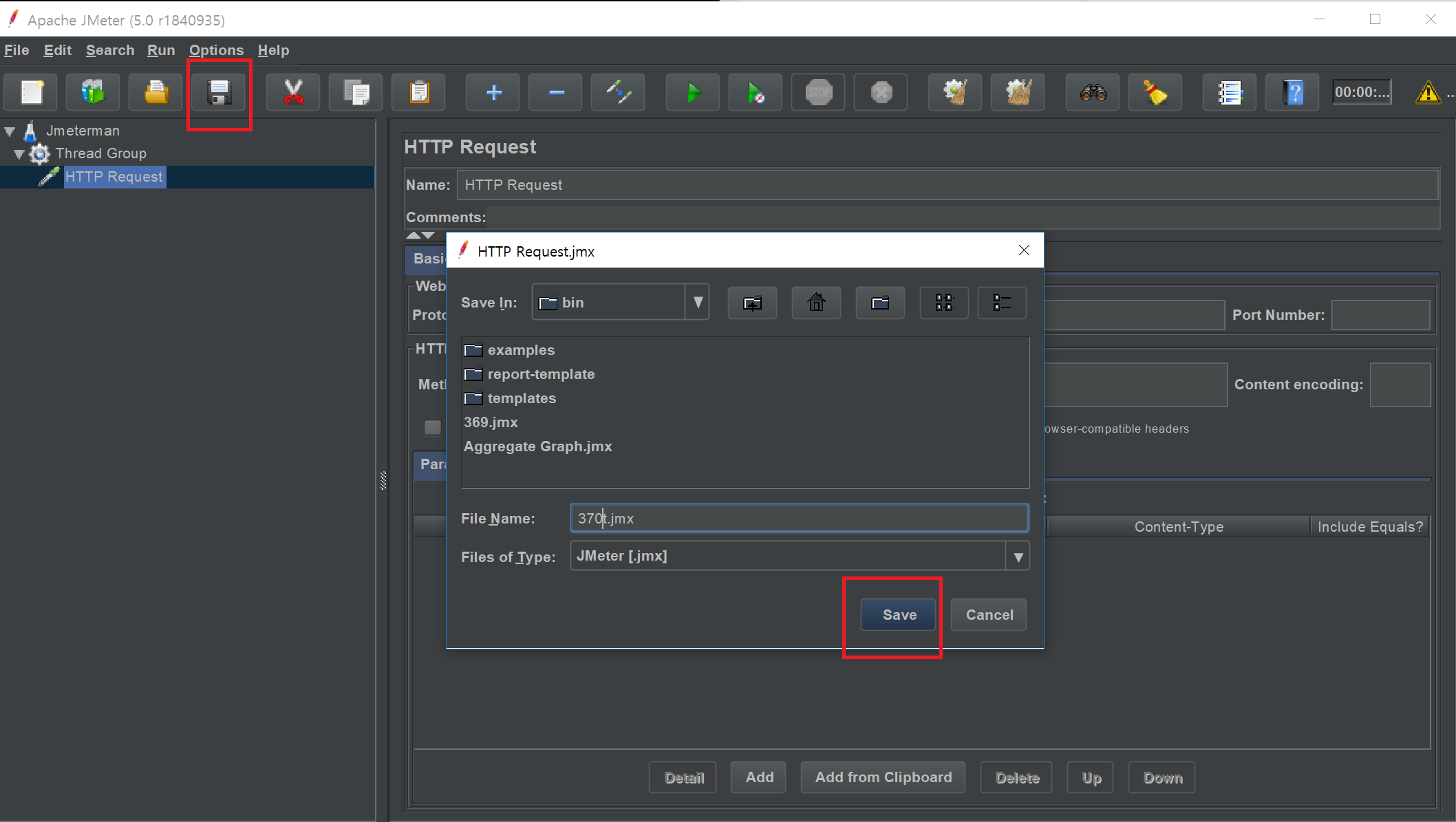Click the Cancel button in dialog

[989, 615]
